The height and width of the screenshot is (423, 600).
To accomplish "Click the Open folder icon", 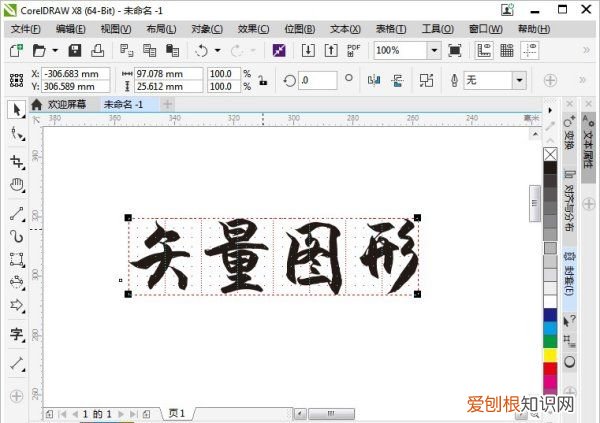I will click(39, 51).
